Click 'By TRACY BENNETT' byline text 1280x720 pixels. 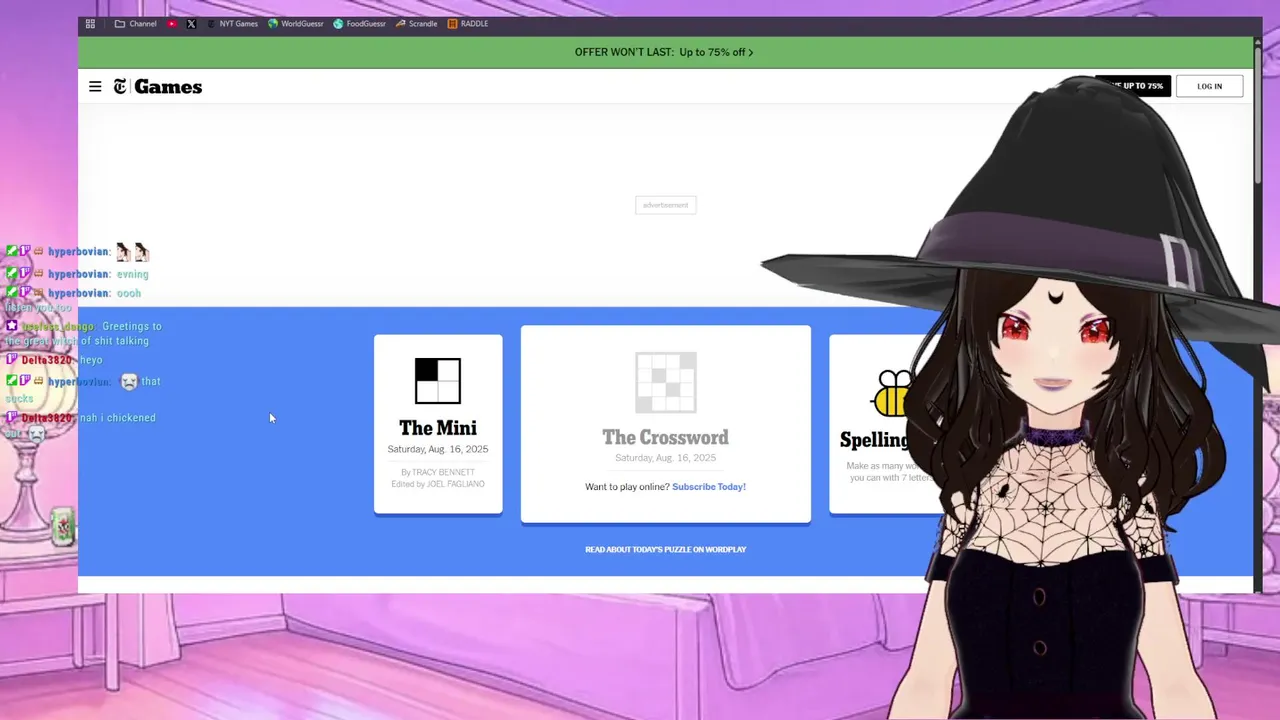point(438,472)
